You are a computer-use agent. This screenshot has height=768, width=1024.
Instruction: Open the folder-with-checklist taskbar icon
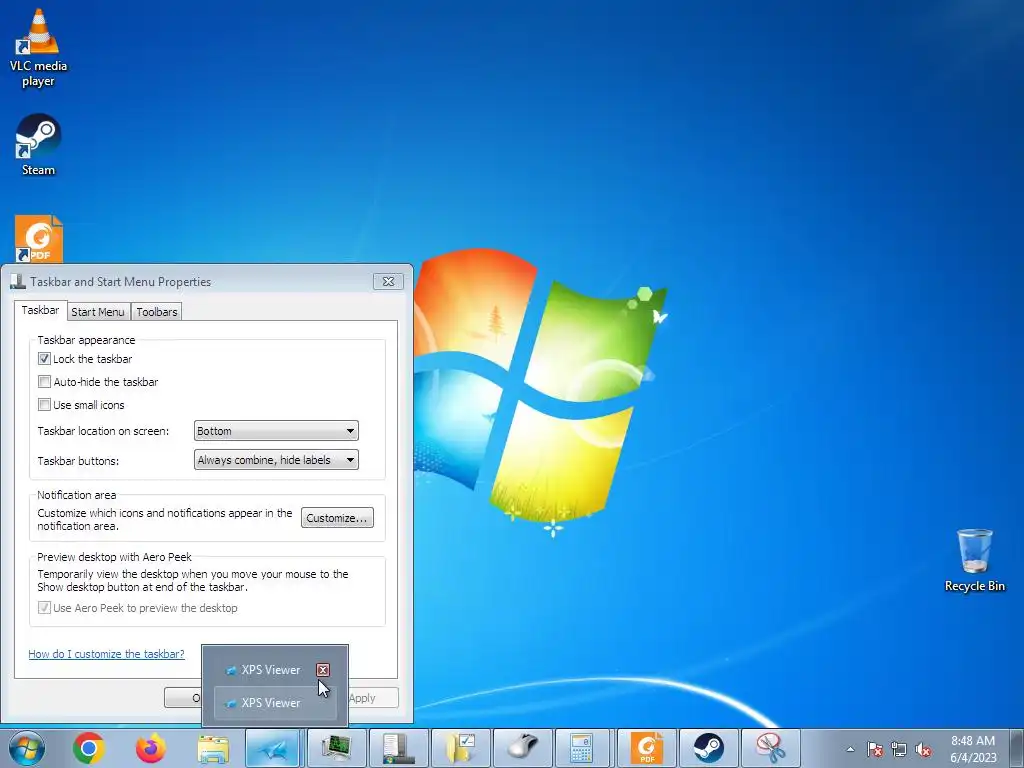click(459, 748)
